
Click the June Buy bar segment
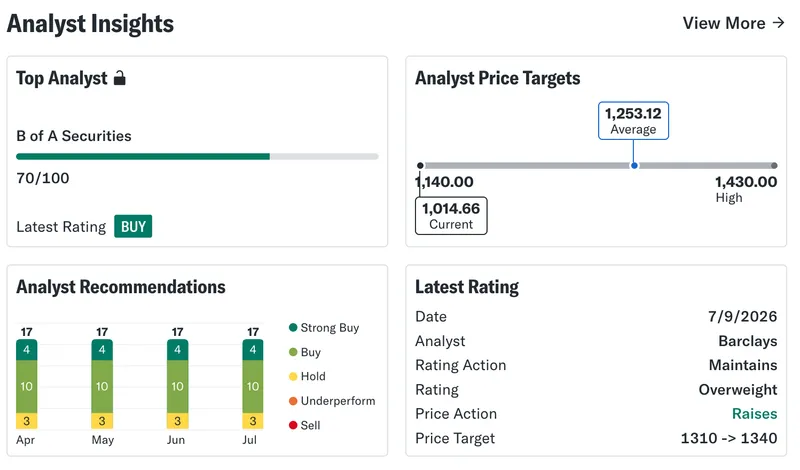(x=178, y=386)
